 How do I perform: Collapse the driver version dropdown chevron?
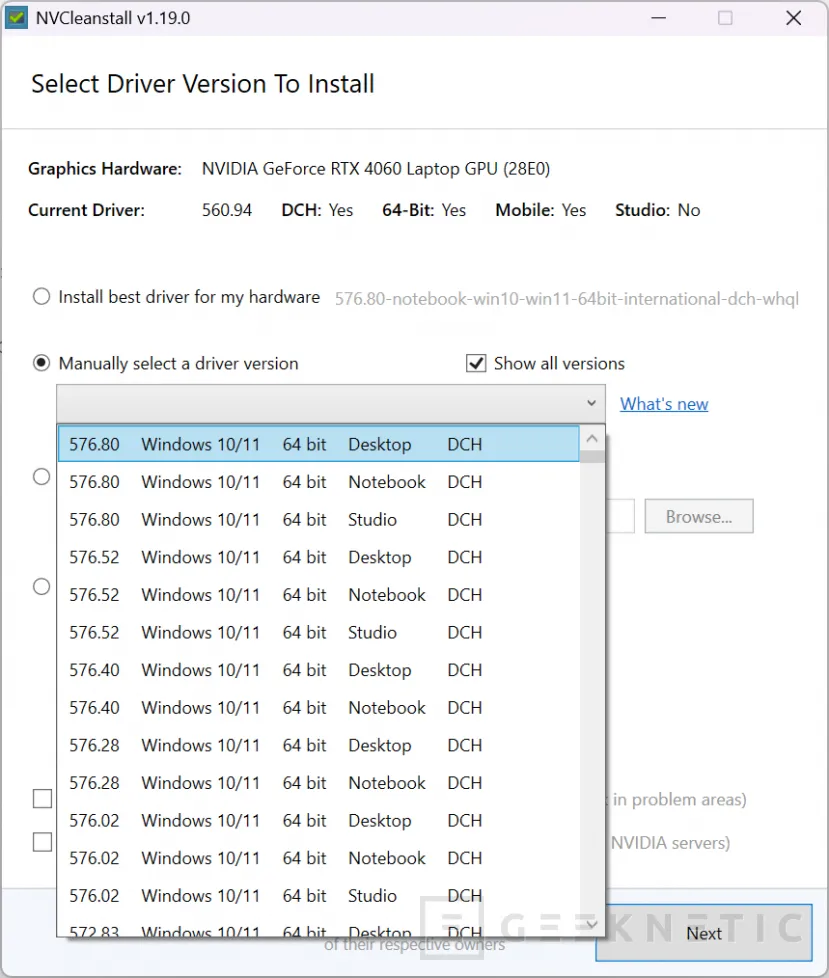pyautogui.click(x=590, y=403)
